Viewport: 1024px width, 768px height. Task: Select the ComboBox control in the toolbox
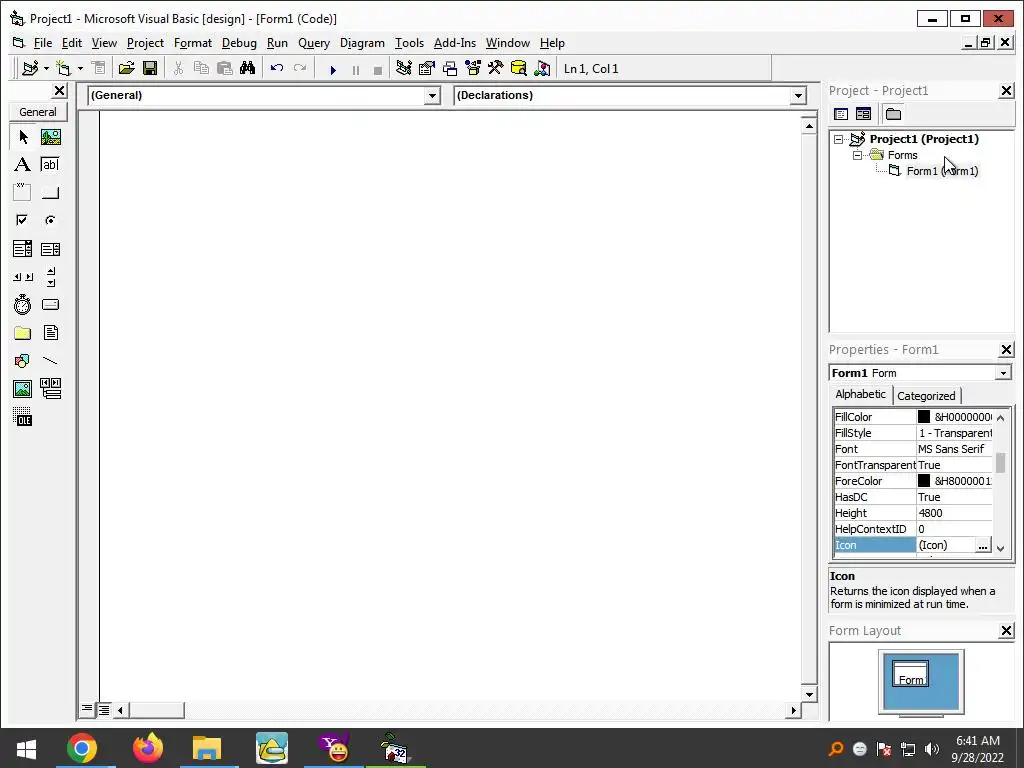click(x=22, y=249)
